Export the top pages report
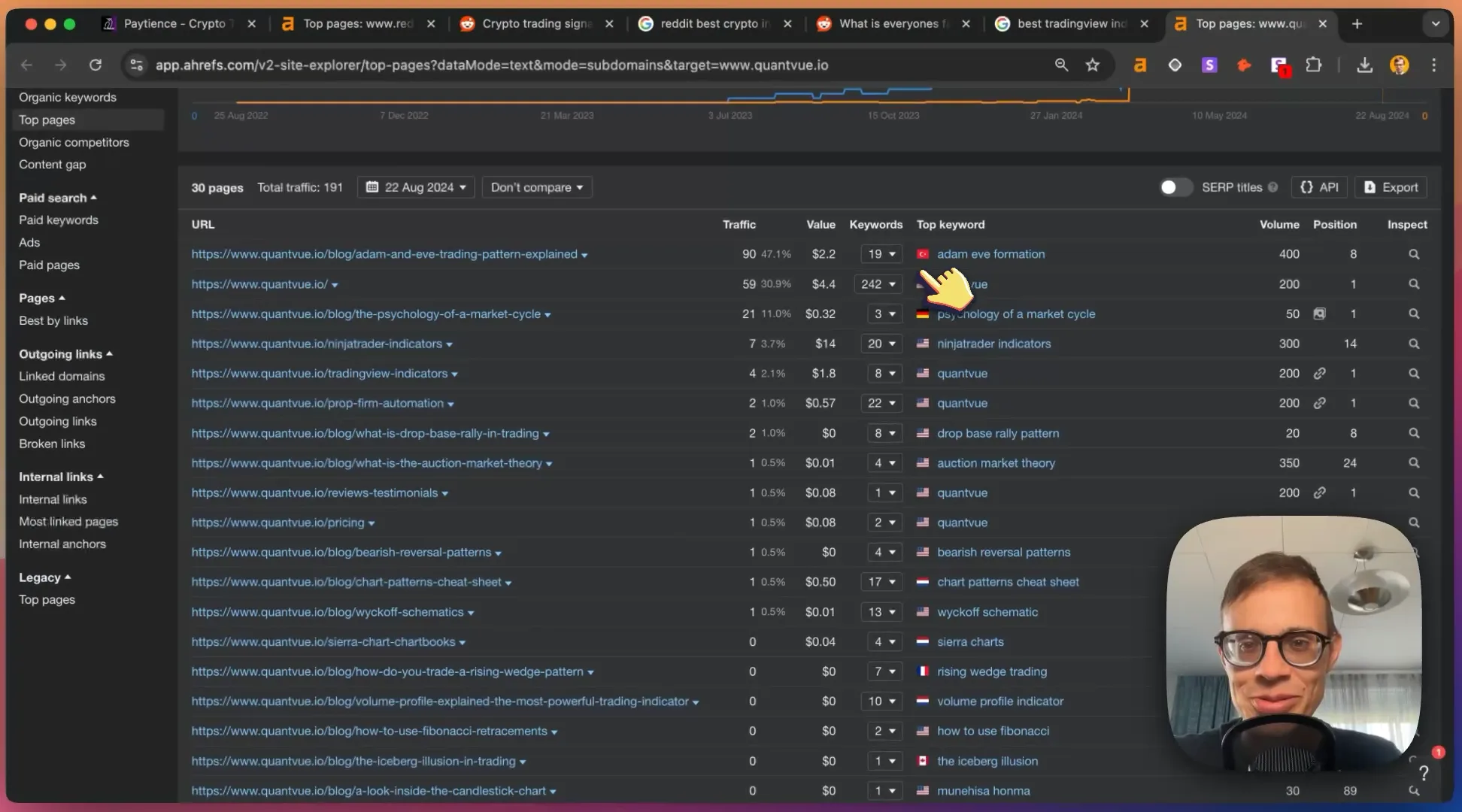 click(x=1391, y=187)
